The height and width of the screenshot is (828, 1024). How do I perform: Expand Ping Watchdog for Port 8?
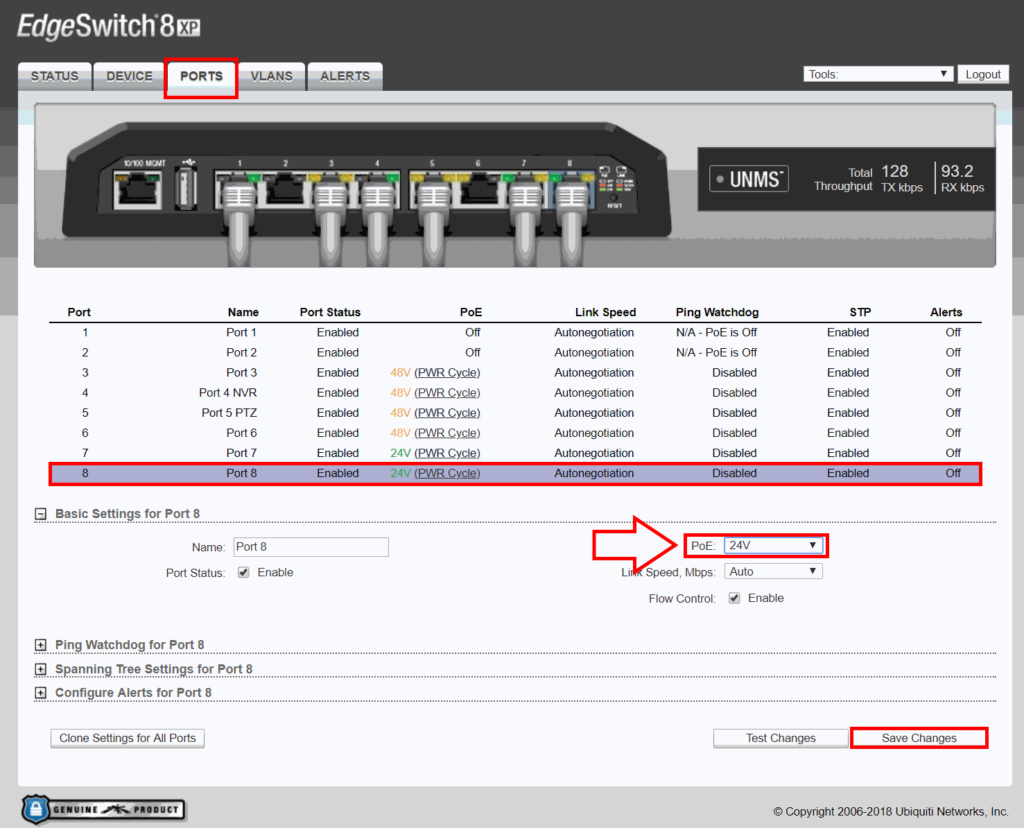40,645
